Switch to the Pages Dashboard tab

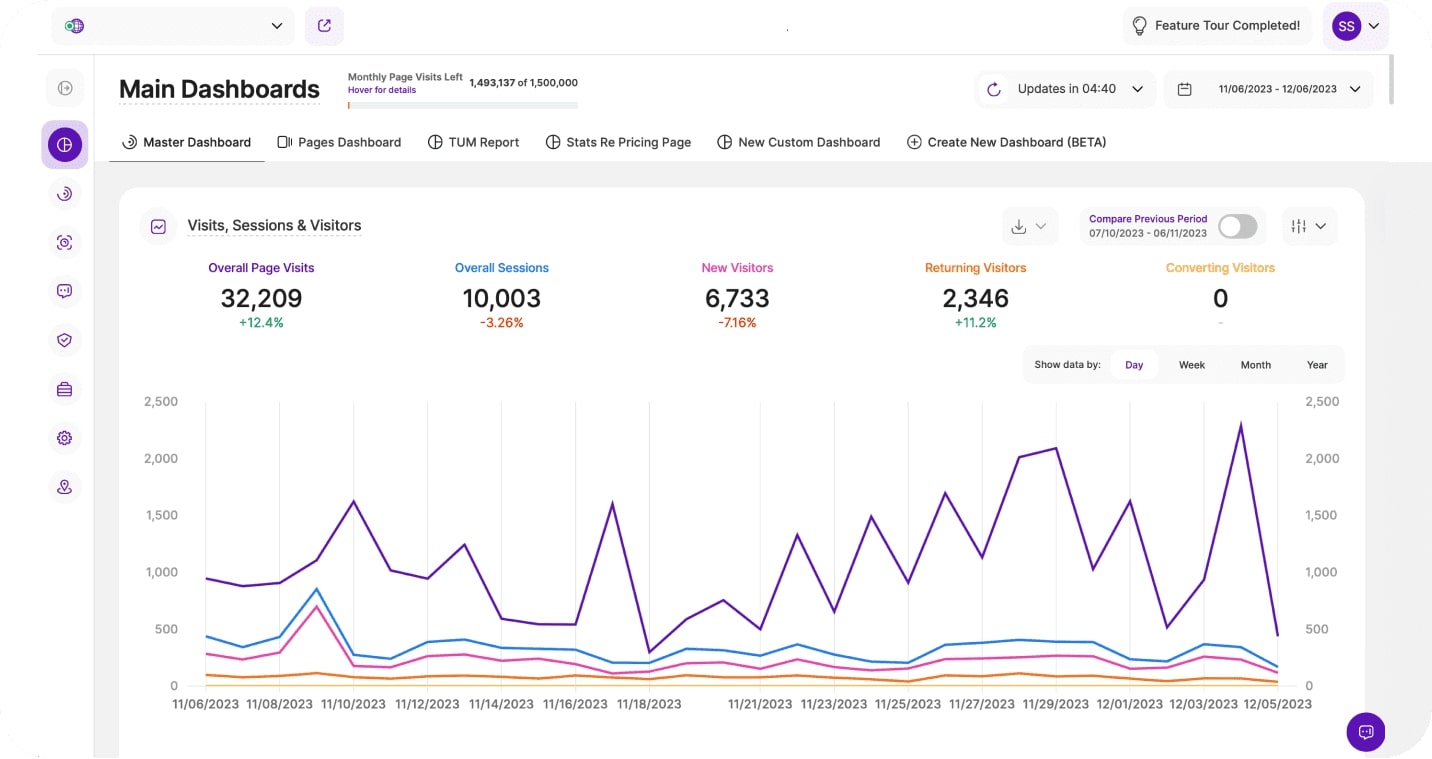[x=339, y=142]
